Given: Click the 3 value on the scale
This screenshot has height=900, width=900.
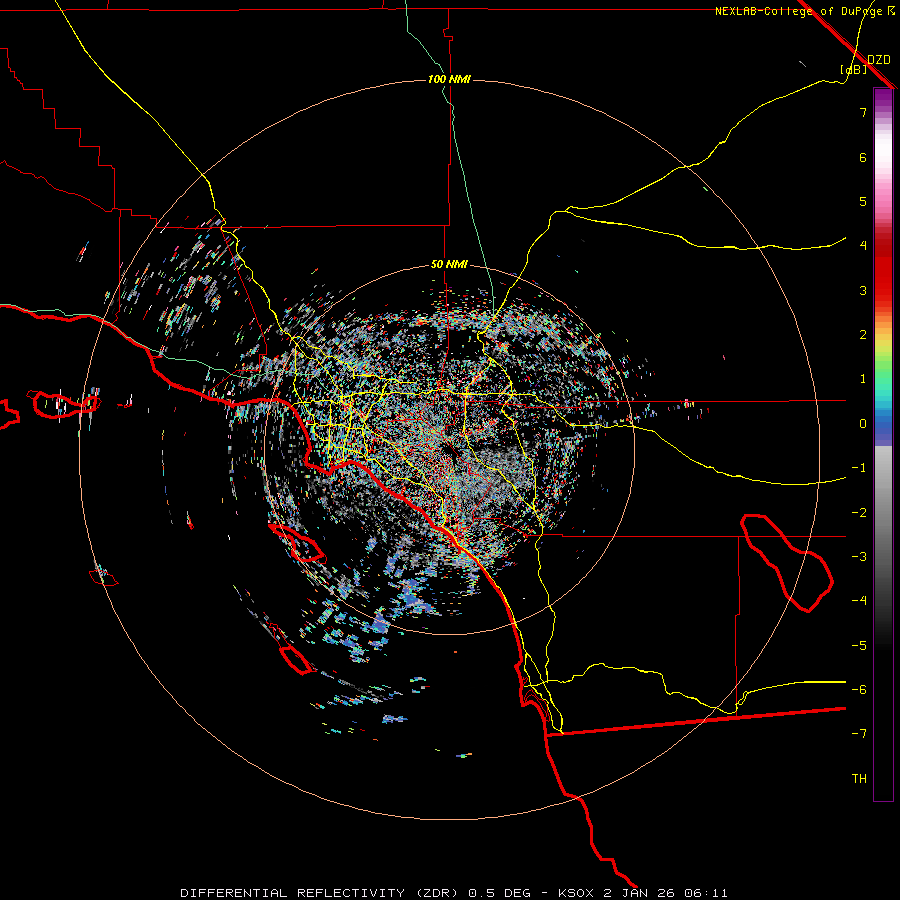Looking at the screenshot, I should click(x=863, y=290).
